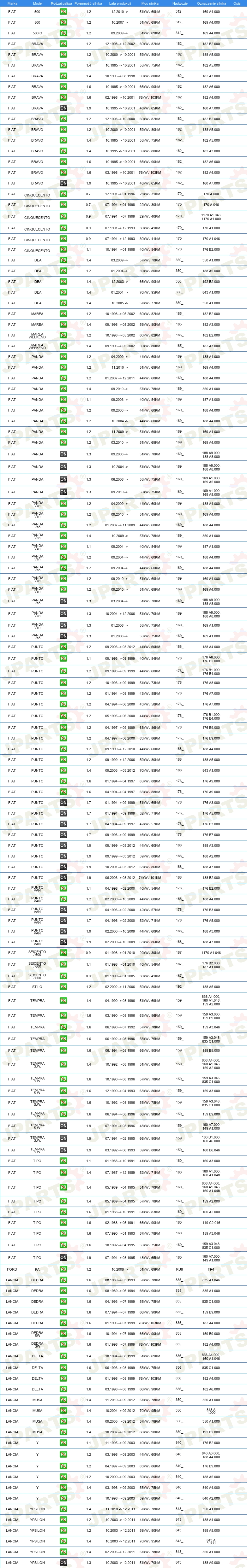Click the '170 A.046' engine code cell
The image size is (247, 1568).
tap(211, 205)
